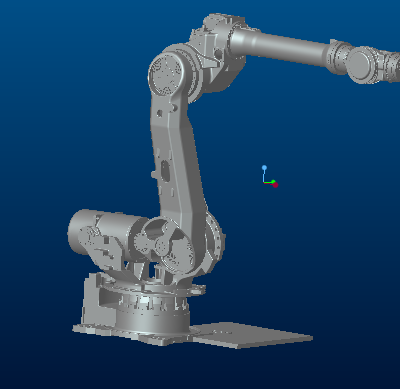Select the flat floor plate beside the base
400x389 pixels.
pos(252,336)
